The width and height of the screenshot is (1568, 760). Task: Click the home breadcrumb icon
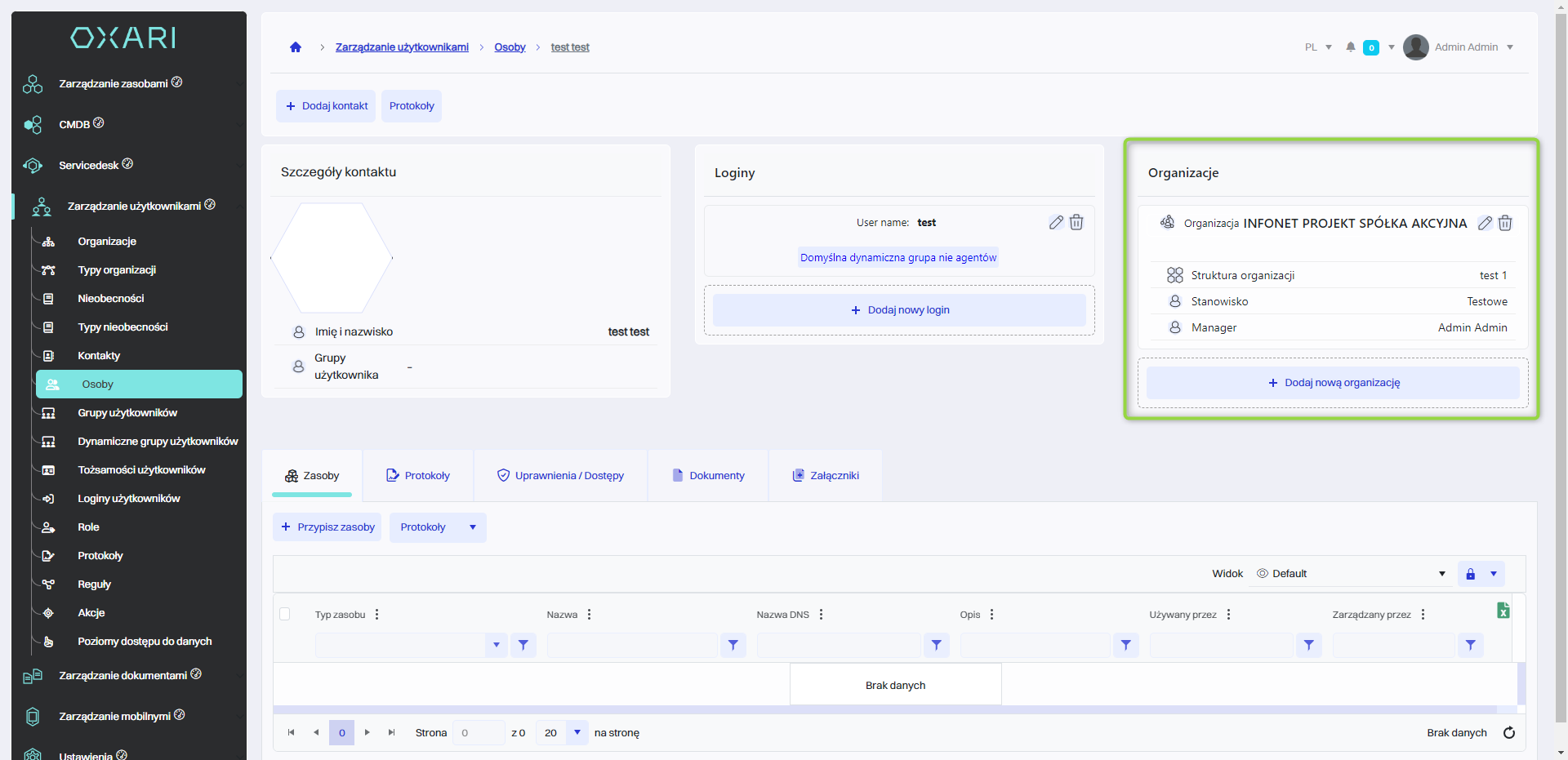click(x=296, y=47)
